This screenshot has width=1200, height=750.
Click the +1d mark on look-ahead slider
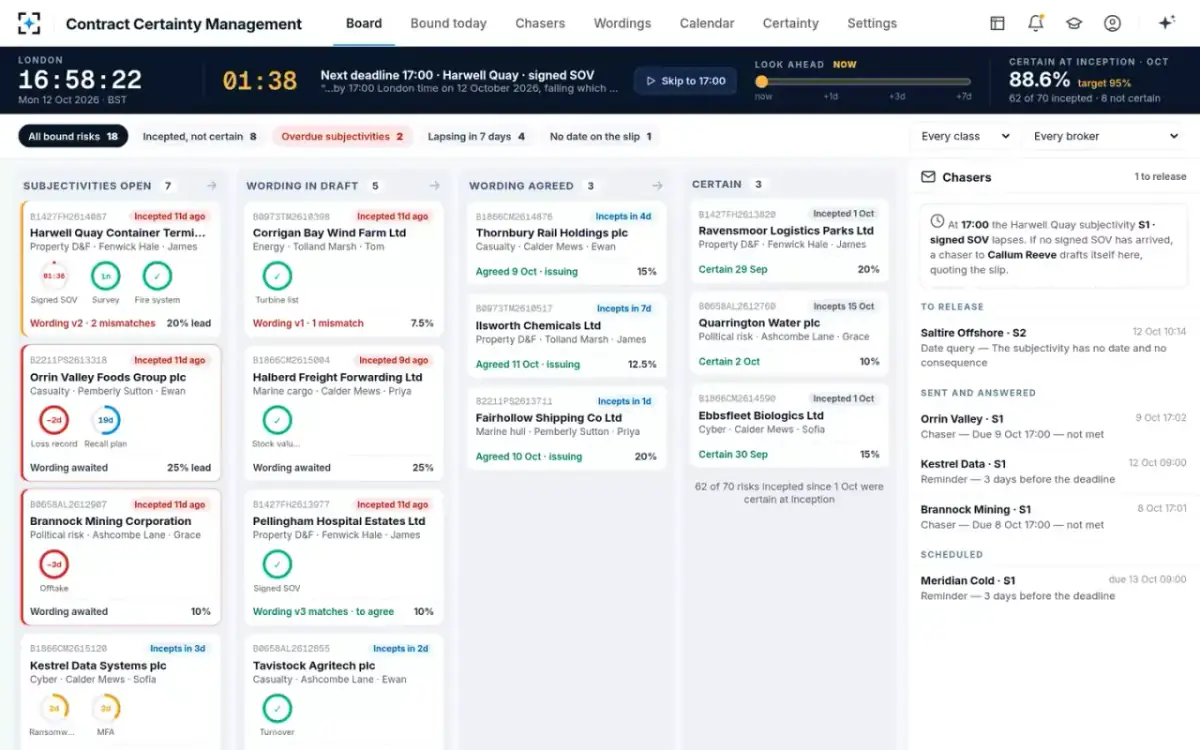[x=830, y=96]
